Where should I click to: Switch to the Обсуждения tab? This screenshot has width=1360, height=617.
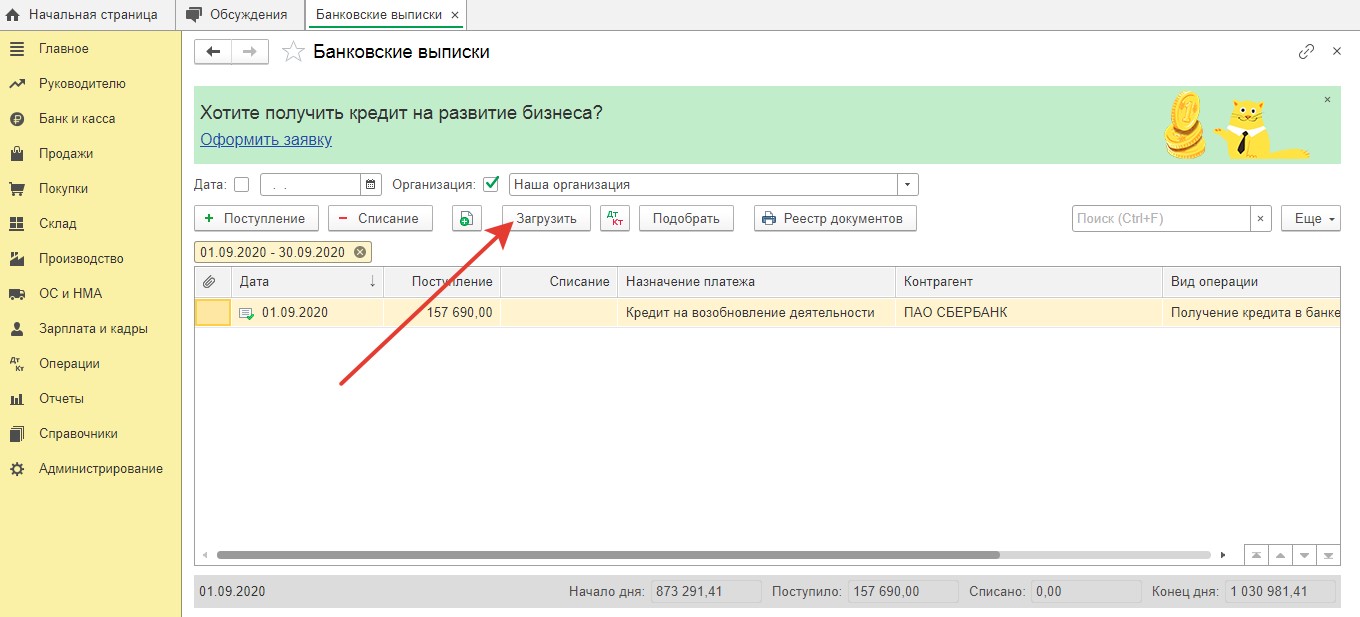(x=240, y=15)
